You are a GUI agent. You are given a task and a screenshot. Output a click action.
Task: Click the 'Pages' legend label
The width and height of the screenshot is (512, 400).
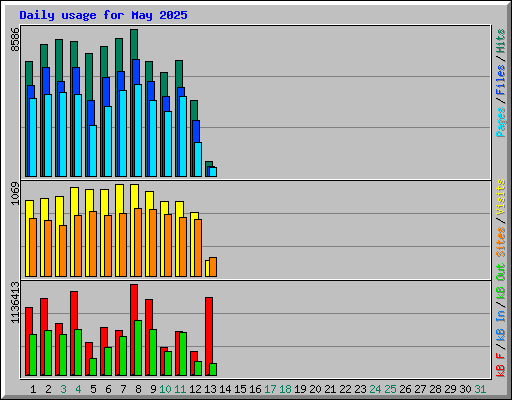[501, 122]
